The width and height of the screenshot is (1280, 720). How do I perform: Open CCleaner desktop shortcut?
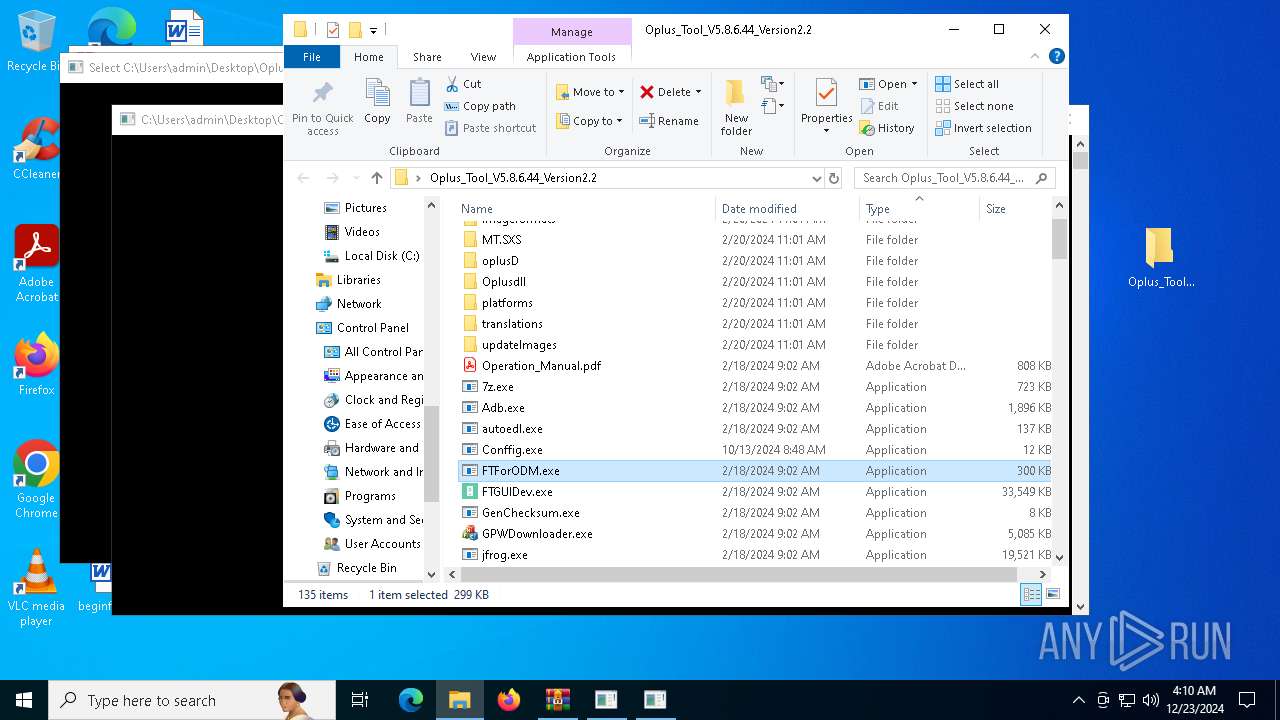36,150
